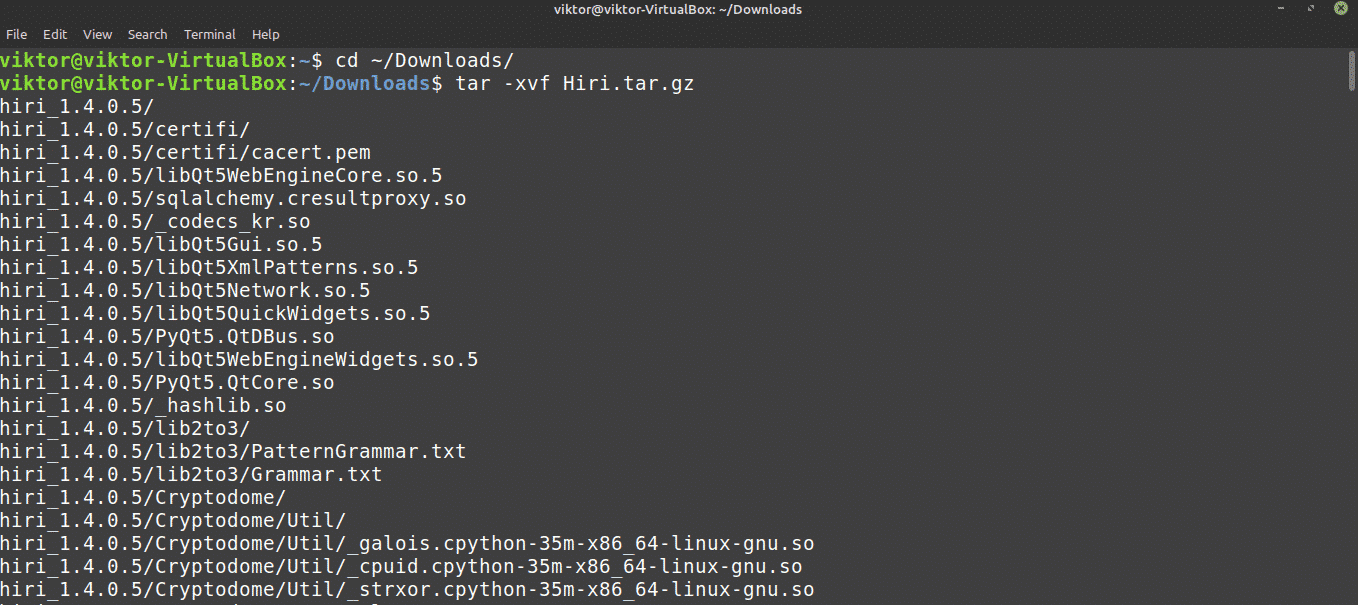Image resolution: width=1358 pixels, height=605 pixels.
Task: Click the vertical scrollbar thumb
Action: (x=1351, y=70)
